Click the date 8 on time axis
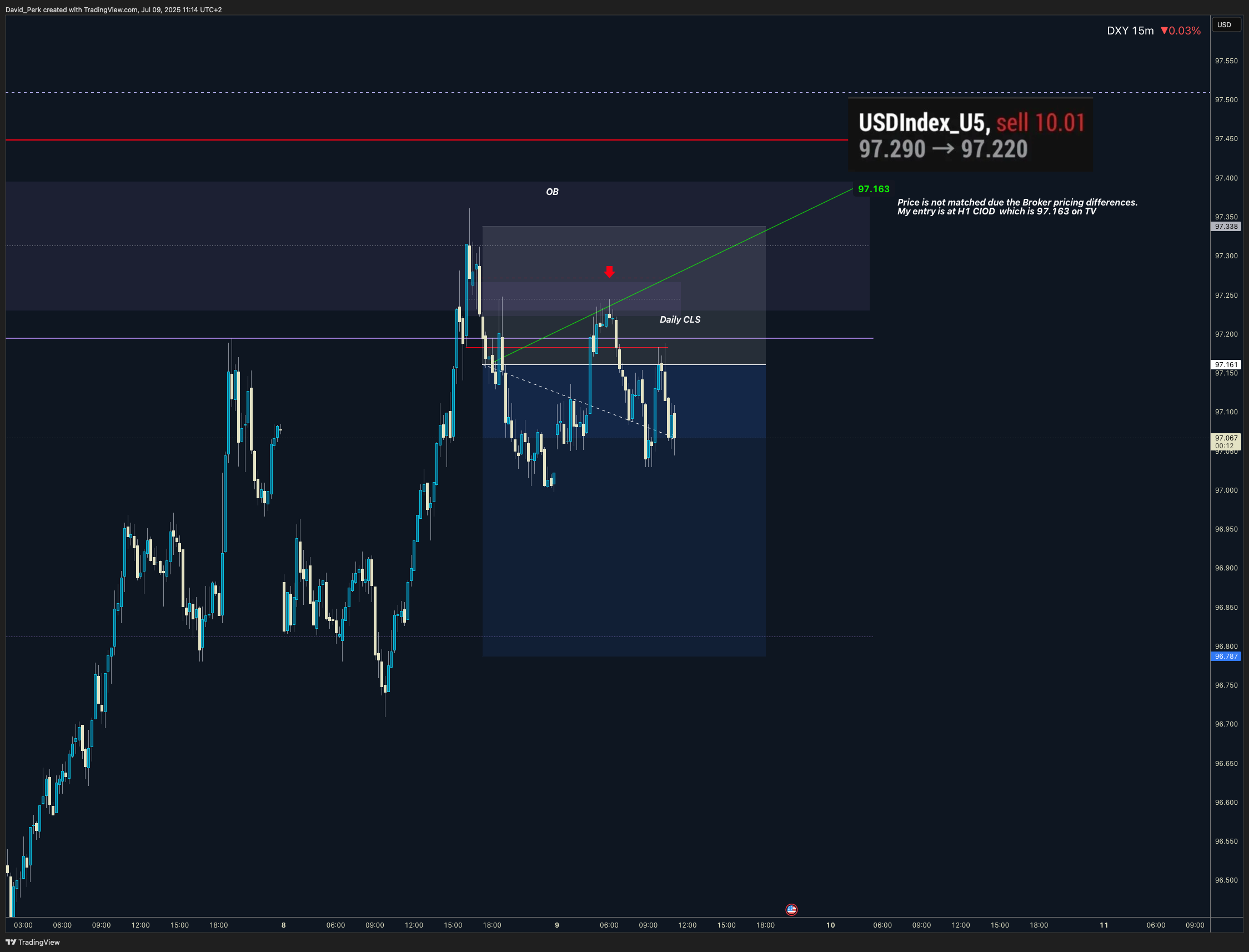 284,925
